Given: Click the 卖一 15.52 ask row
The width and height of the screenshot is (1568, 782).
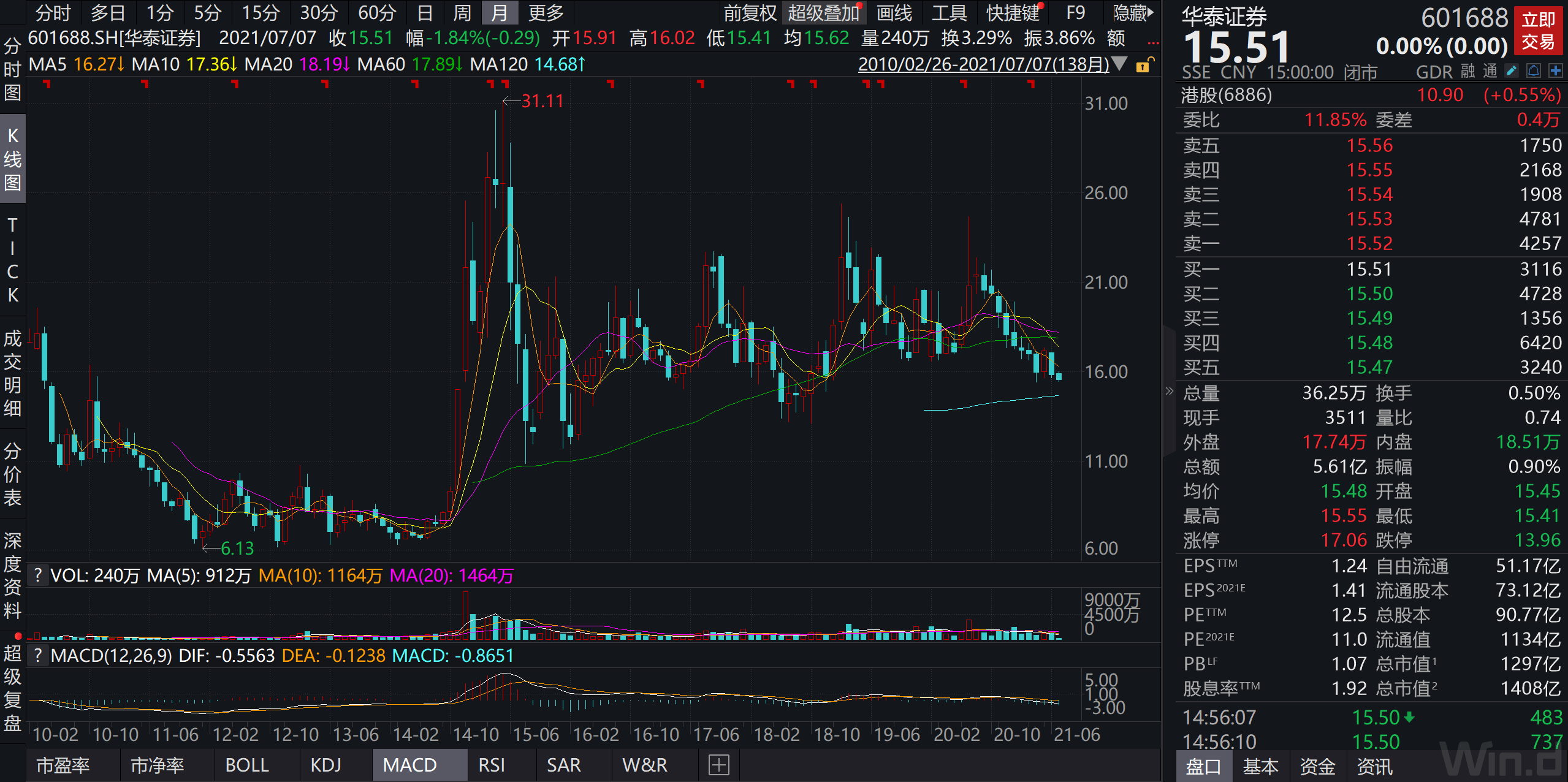Looking at the screenshot, I should click(1372, 243).
